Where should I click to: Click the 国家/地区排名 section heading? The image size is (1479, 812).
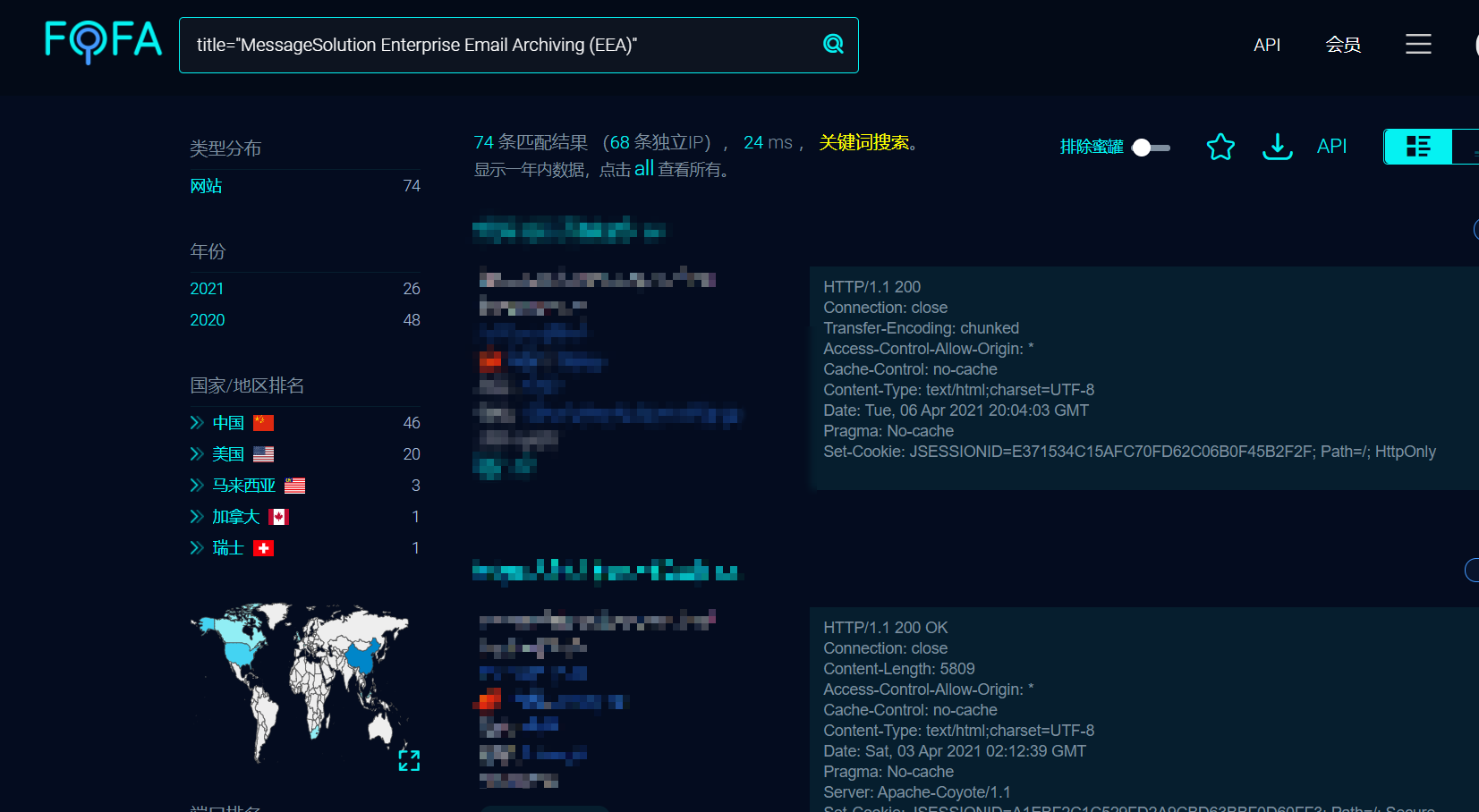click(247, 385)
